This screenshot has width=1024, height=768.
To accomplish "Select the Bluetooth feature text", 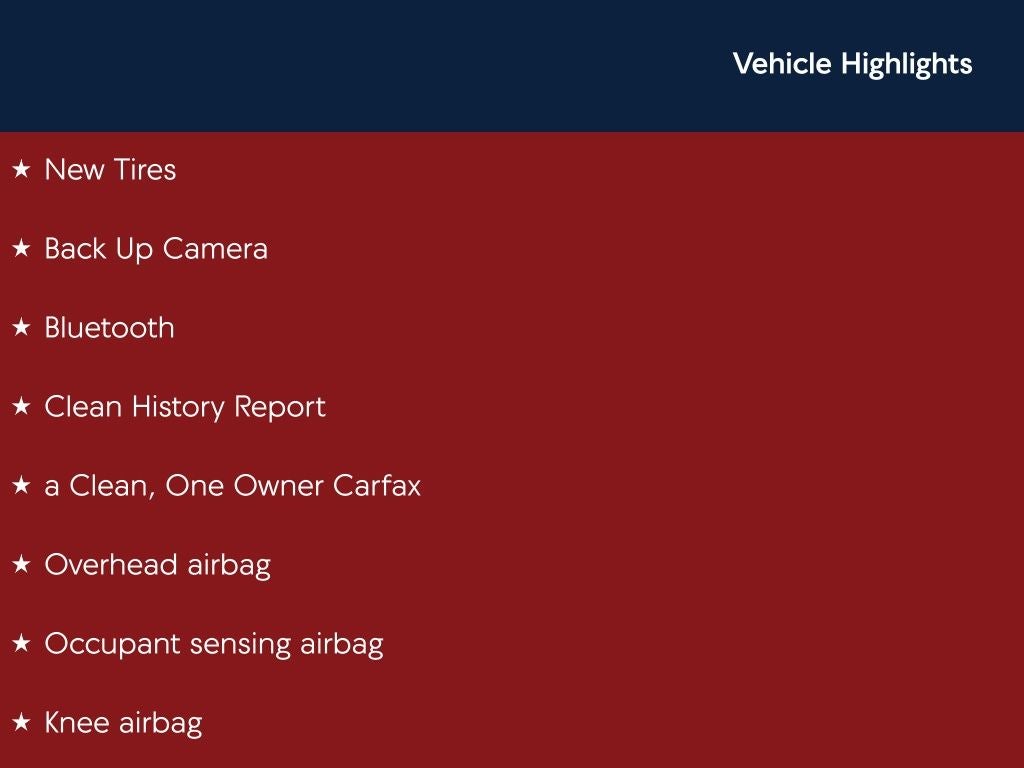I will pos(109,328).
